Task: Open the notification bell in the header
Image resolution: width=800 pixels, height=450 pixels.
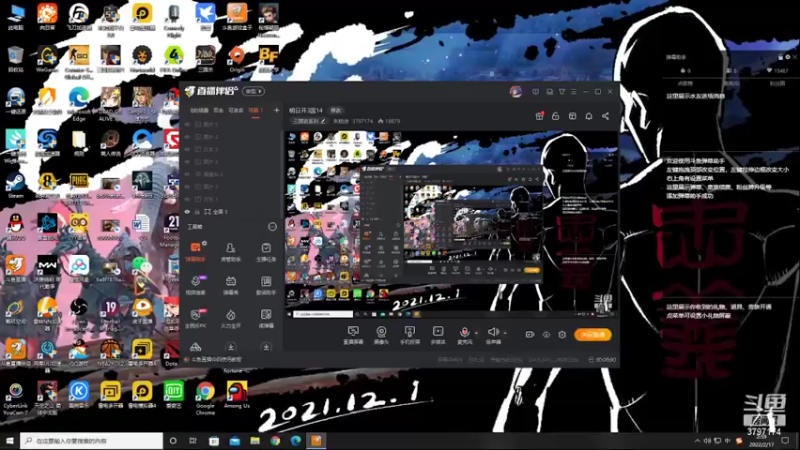Action: click(589, 116)
